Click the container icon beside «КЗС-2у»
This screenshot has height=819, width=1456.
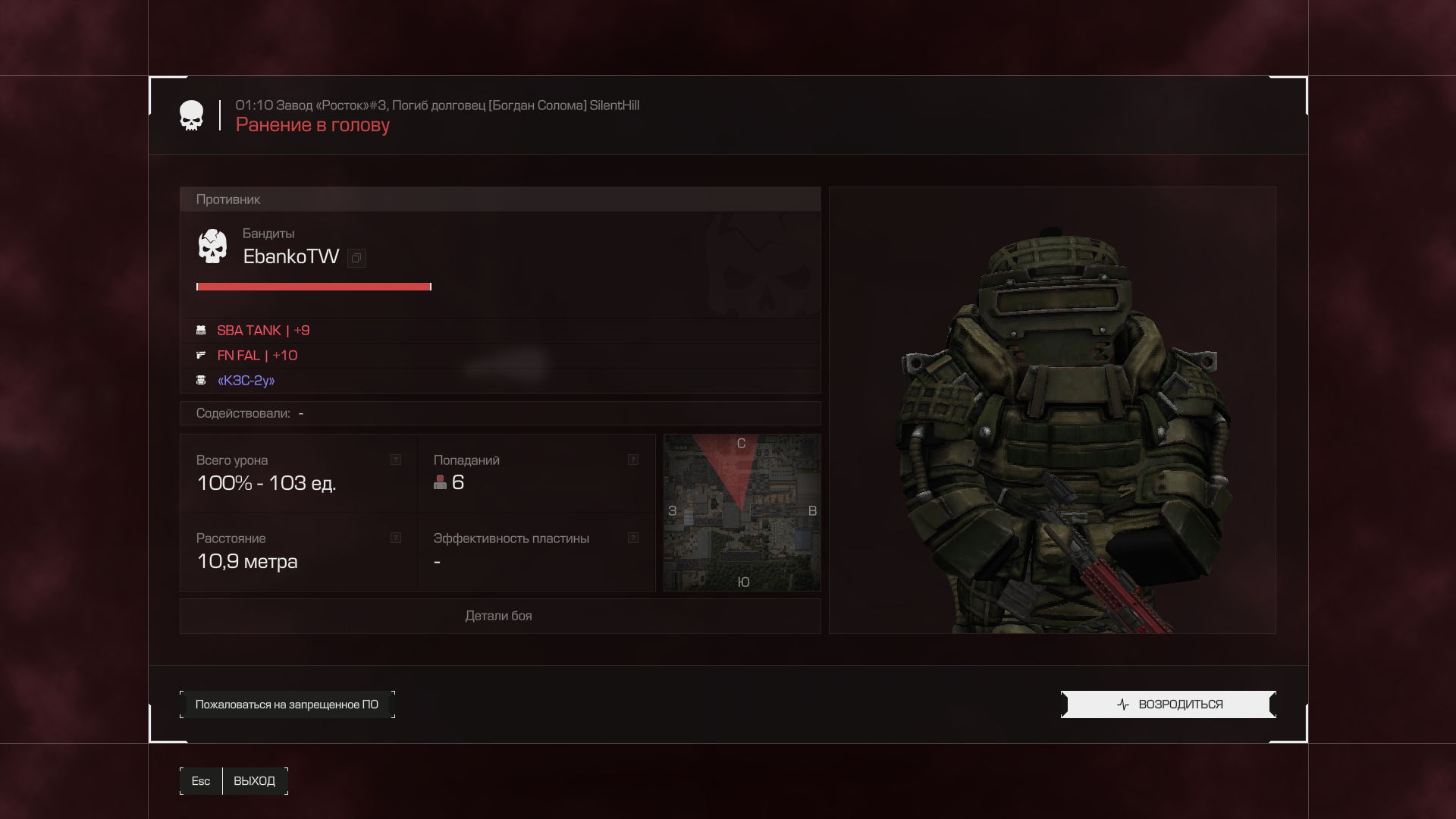tap(201, 381)
